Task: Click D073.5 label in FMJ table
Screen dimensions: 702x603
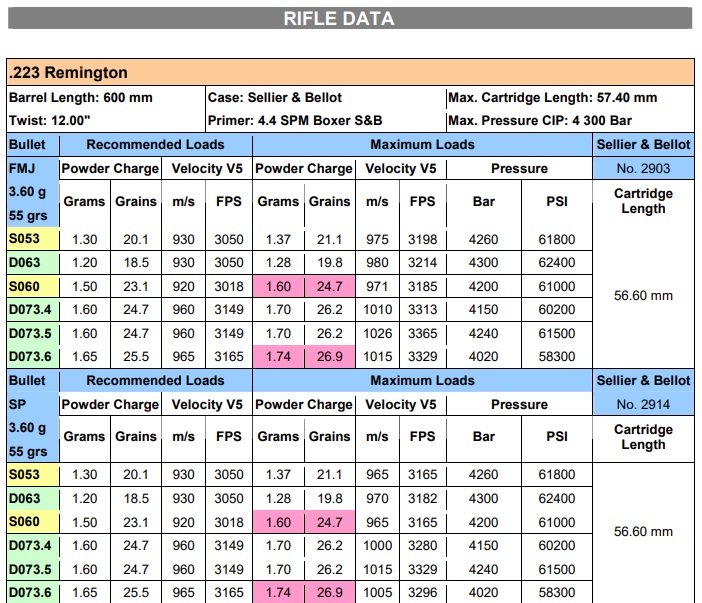Action: [x=30, y=334]
